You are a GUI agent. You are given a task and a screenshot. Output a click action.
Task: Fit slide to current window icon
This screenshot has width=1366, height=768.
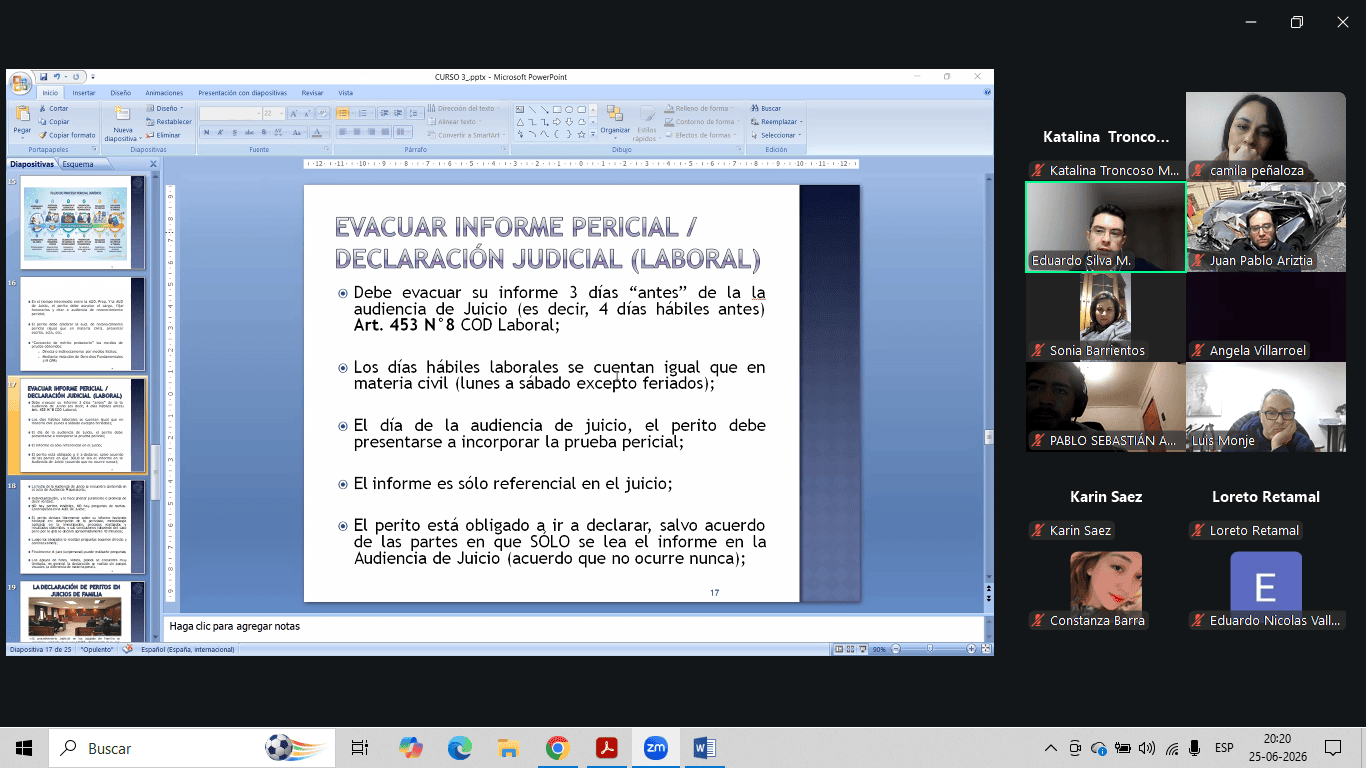pos(985,649)
